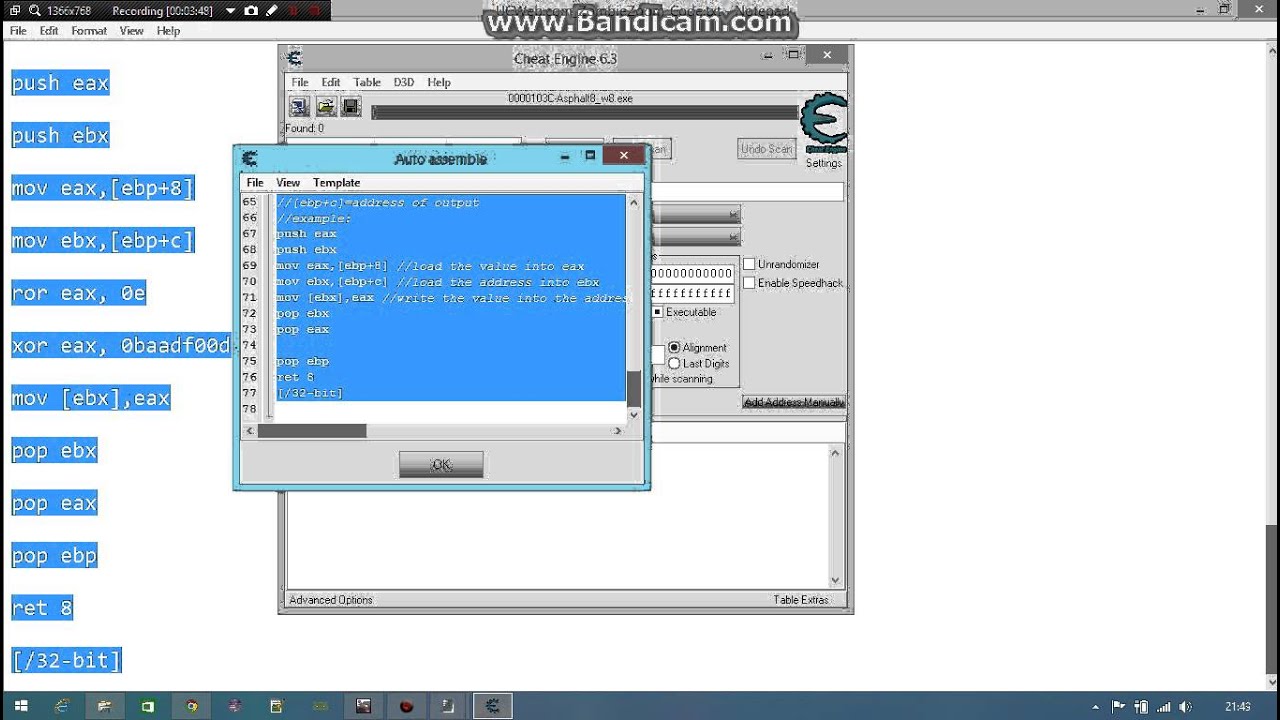
Task: Click Undo Scan button
Action: pyautogui.click(x=767, y=149)
